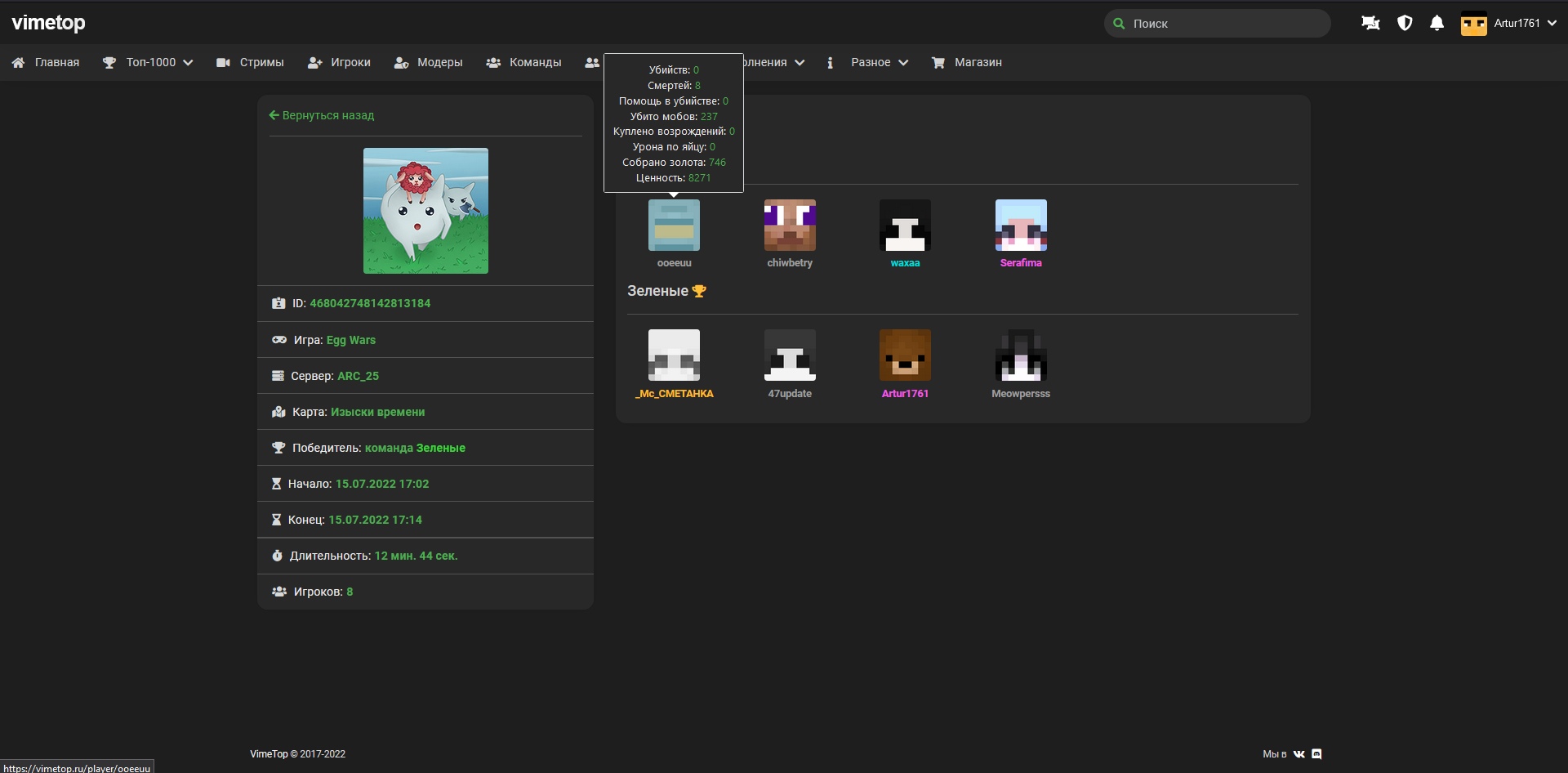
Task: Expand the Разное dropdown menu
Action: tap(879, 63)
